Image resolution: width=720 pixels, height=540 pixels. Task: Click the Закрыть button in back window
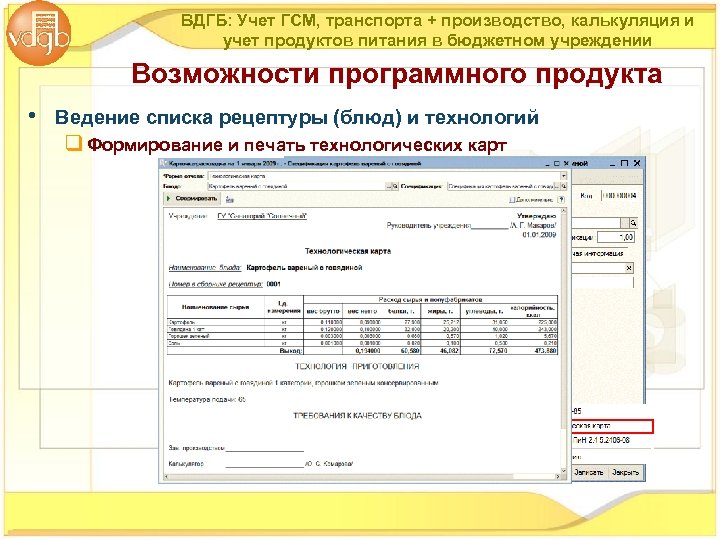[625, 472]
